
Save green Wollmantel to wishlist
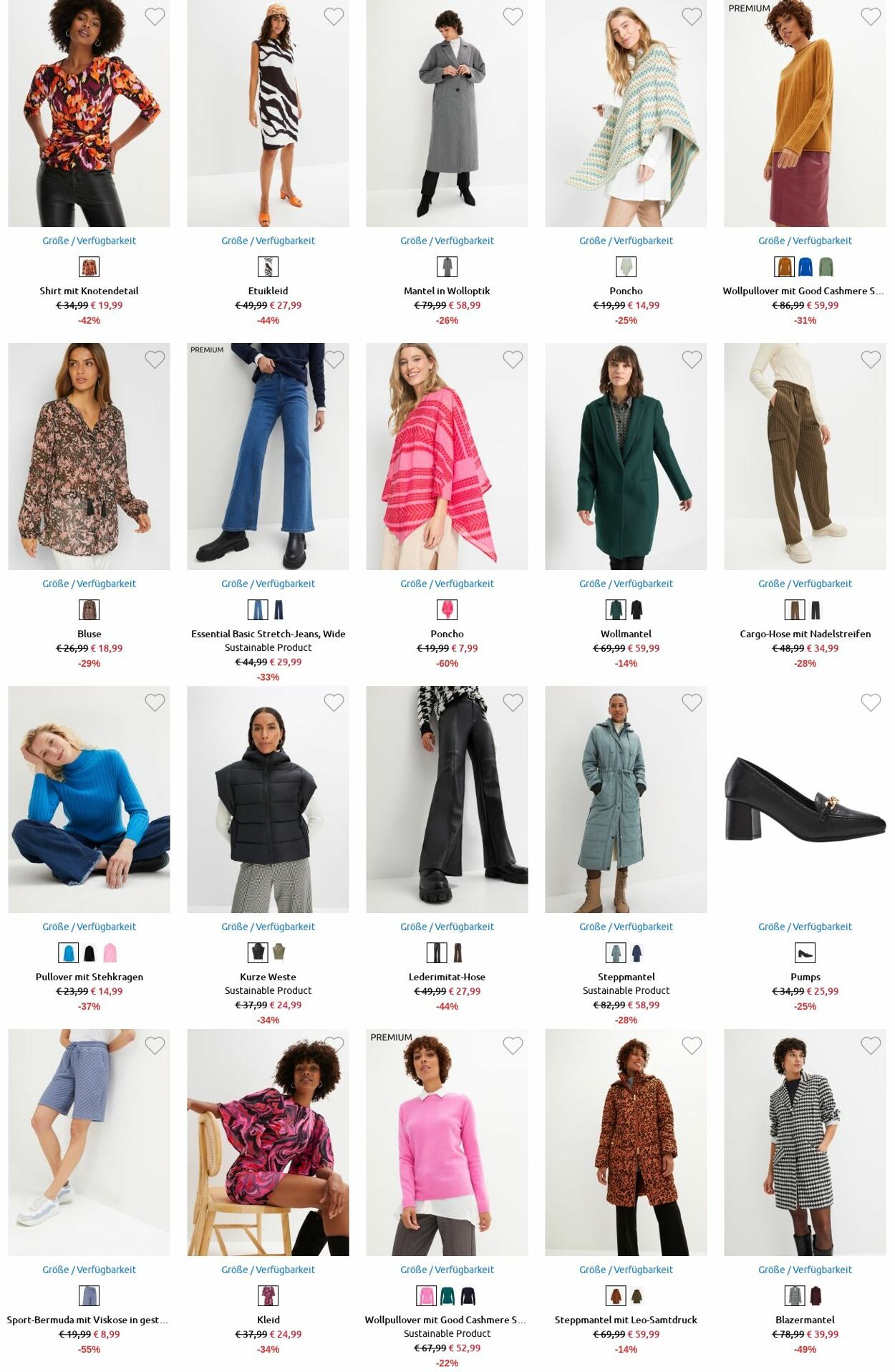(x=692, y=359)
